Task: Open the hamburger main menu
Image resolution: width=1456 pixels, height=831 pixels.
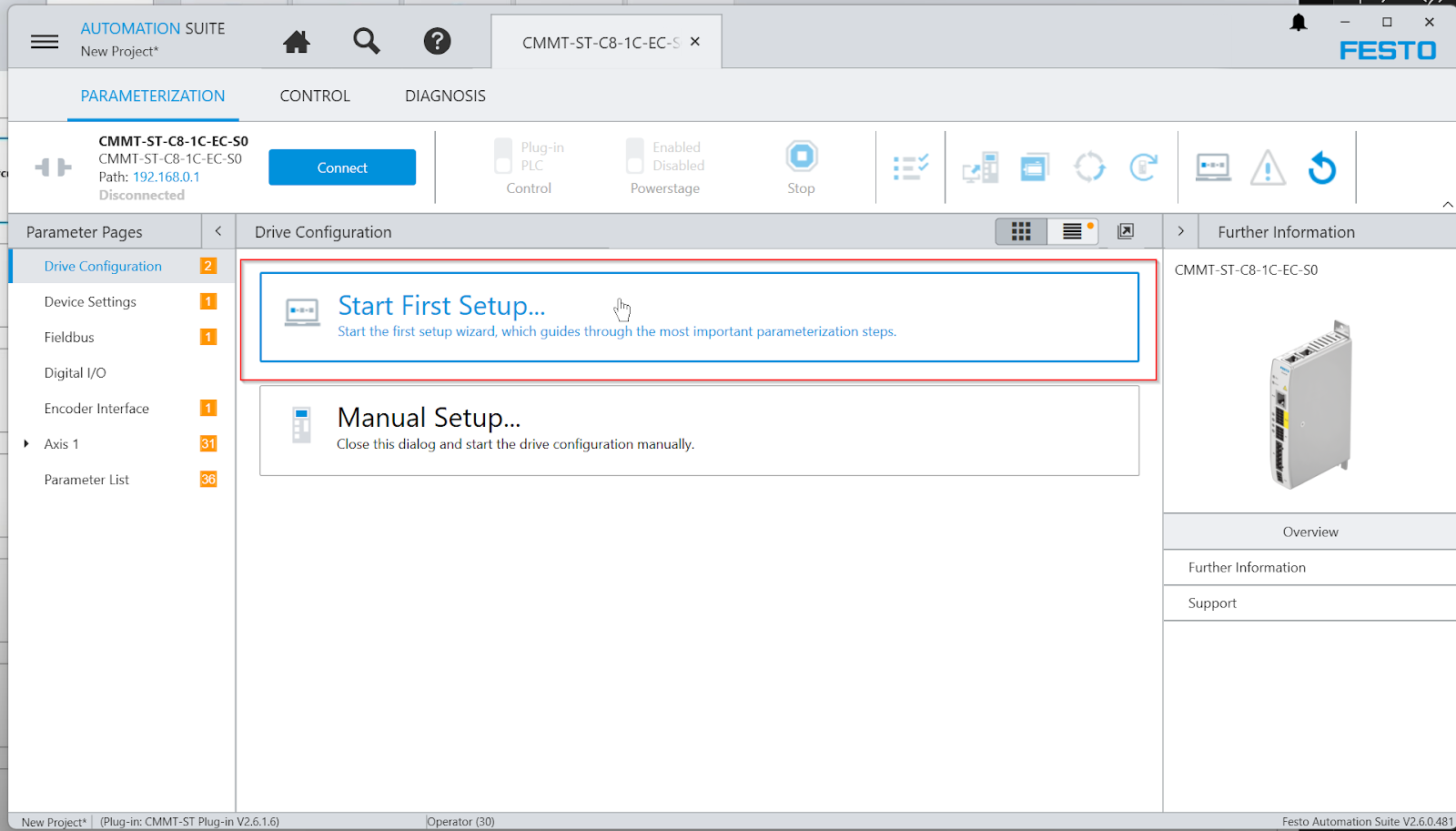Action: [45, 41]
